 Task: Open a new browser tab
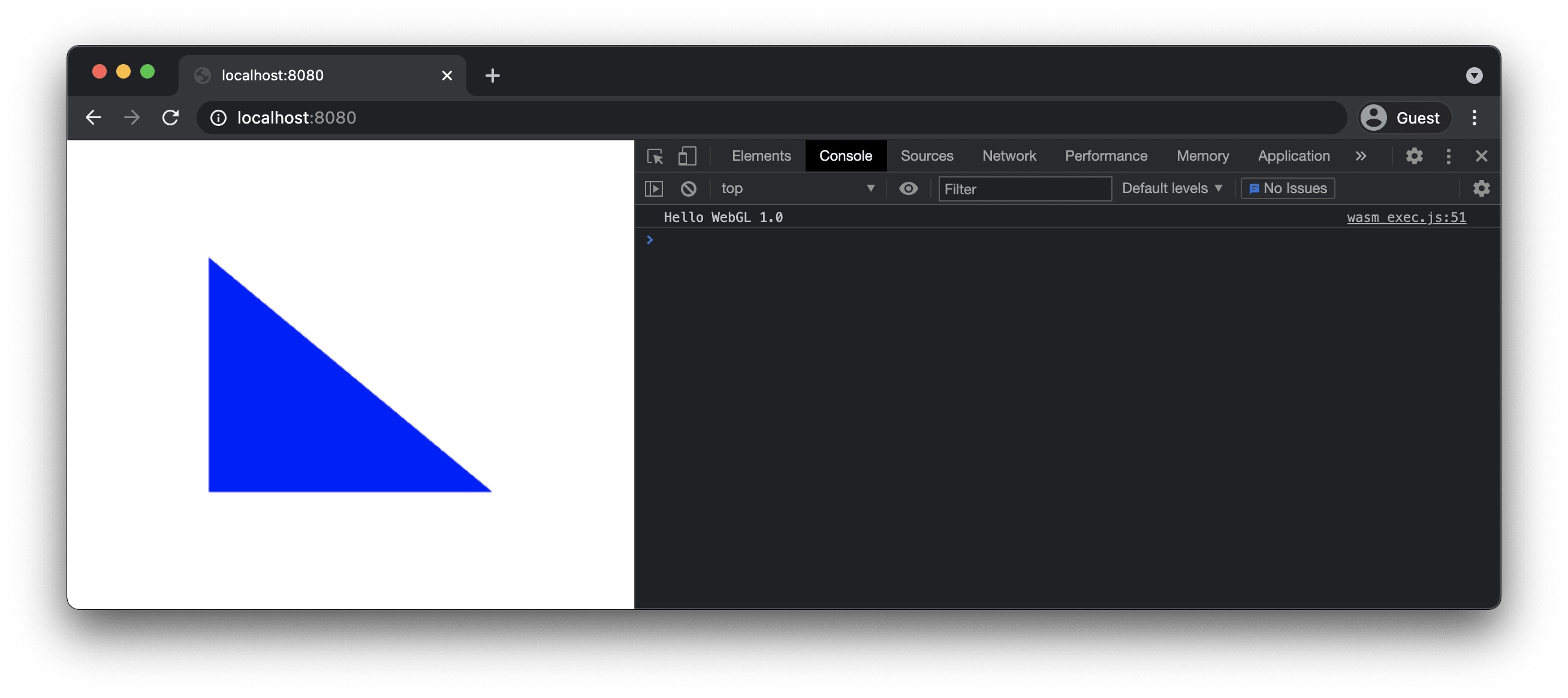pos(493,76)
